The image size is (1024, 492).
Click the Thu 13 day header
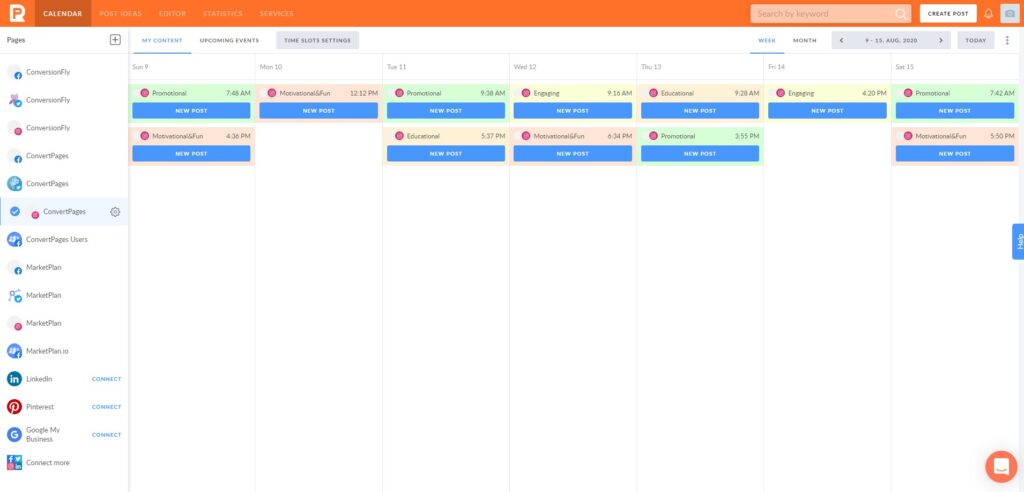pyautogui.click(x=651, y=67)
